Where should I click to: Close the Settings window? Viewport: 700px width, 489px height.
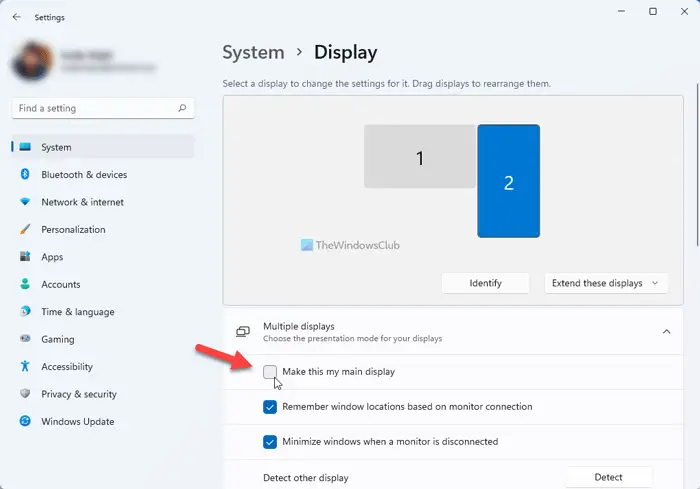[x=684, y=11]
